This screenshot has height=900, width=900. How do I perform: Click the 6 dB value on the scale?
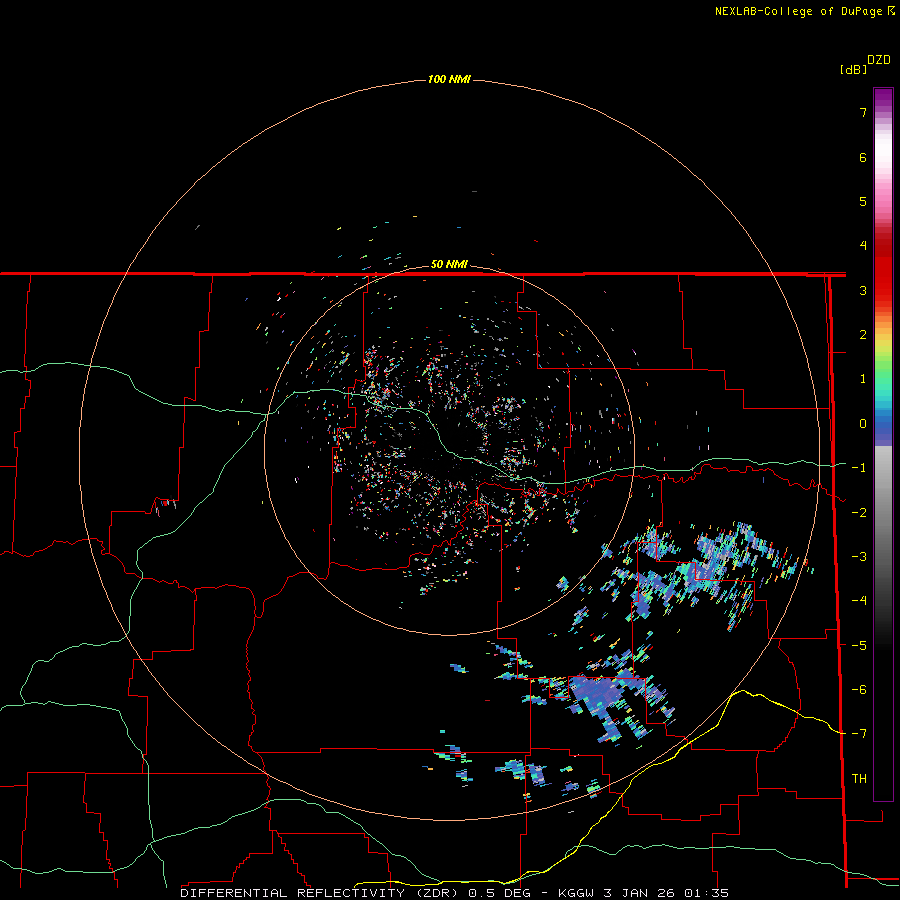click(863, 157)
